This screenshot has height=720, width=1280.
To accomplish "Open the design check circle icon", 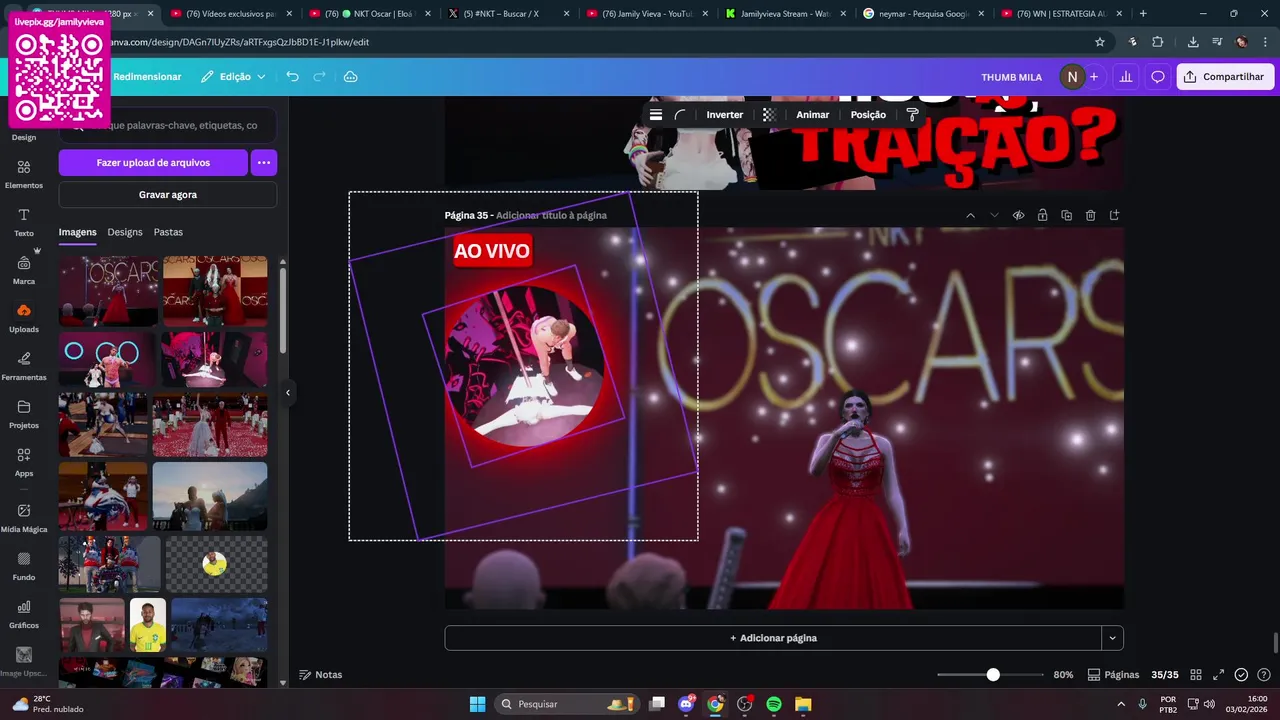I will point(1241,675).
